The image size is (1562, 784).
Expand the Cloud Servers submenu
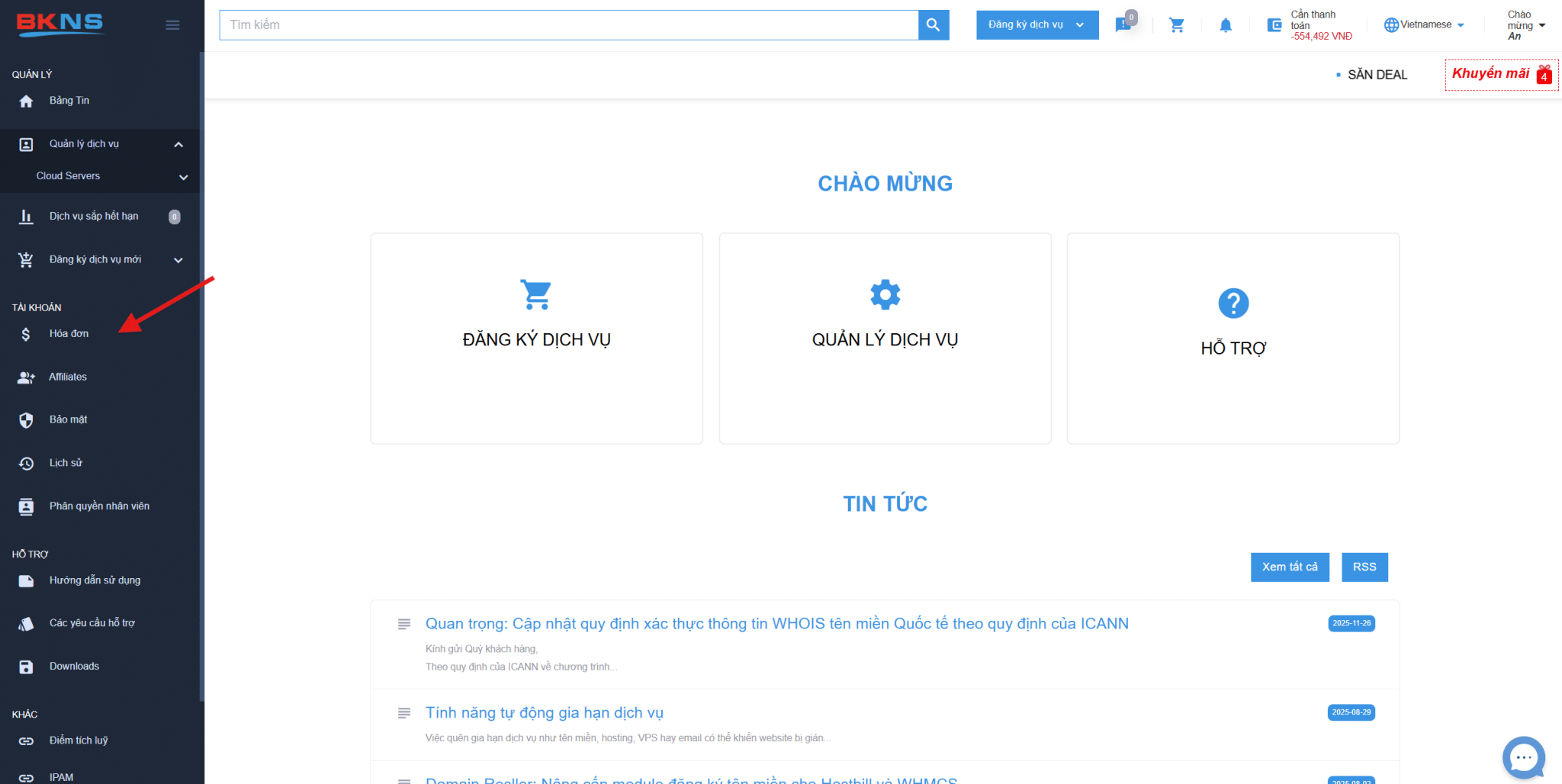[183, 177]
